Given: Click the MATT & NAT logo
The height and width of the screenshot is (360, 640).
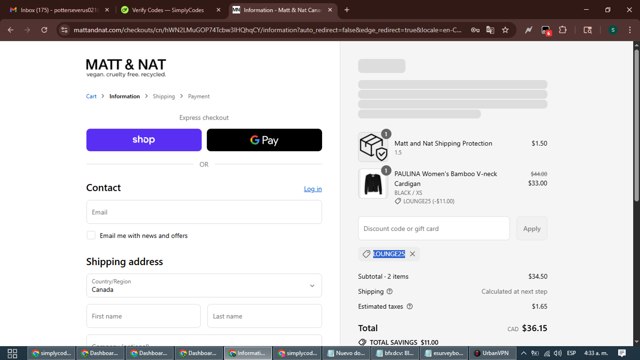Looking at the screenshot, I should coord(126,68).
